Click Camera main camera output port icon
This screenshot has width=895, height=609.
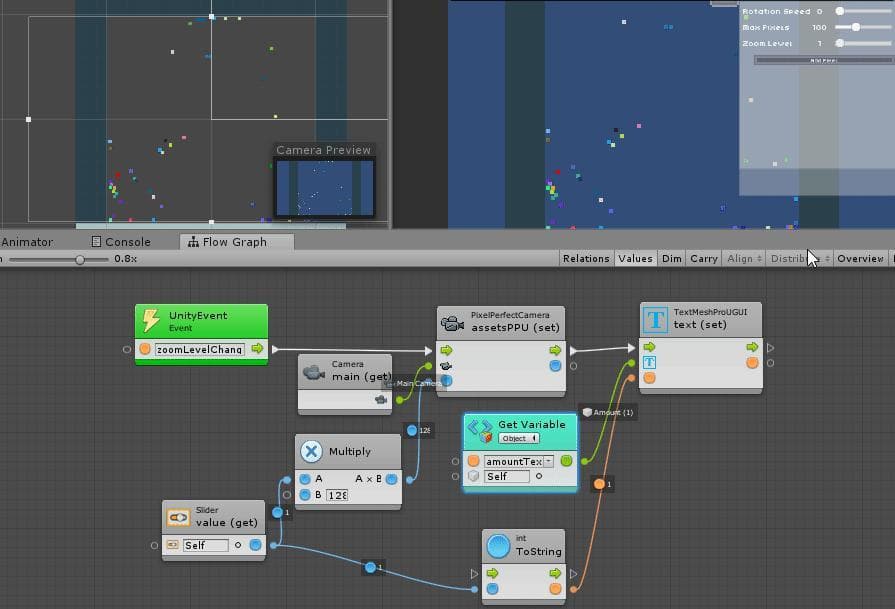[381, 400]
